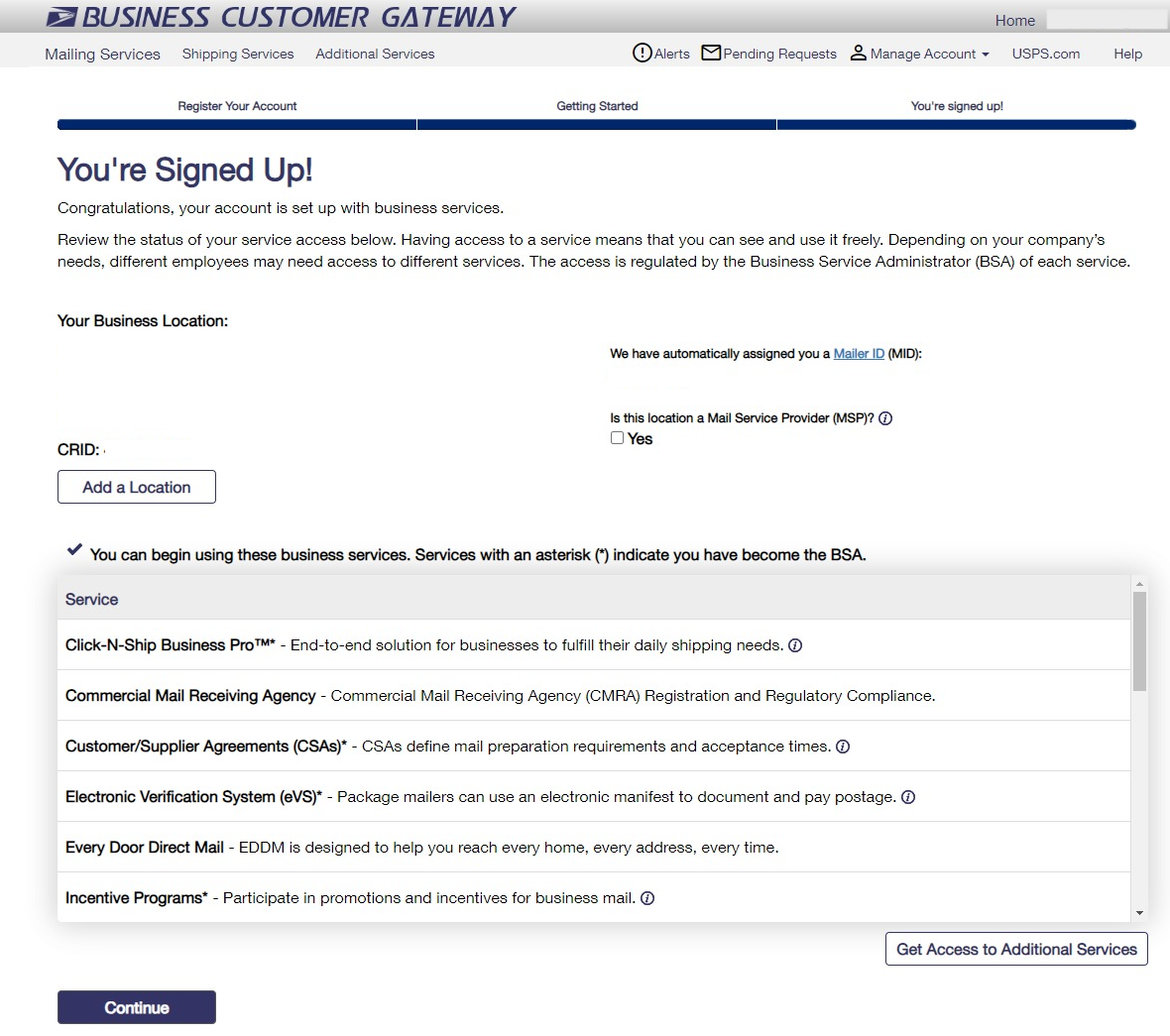The width and height of the screenshot is (1170, 1036).
Task: Click Get Access to Additional Services button
Action: [1016, 950]
